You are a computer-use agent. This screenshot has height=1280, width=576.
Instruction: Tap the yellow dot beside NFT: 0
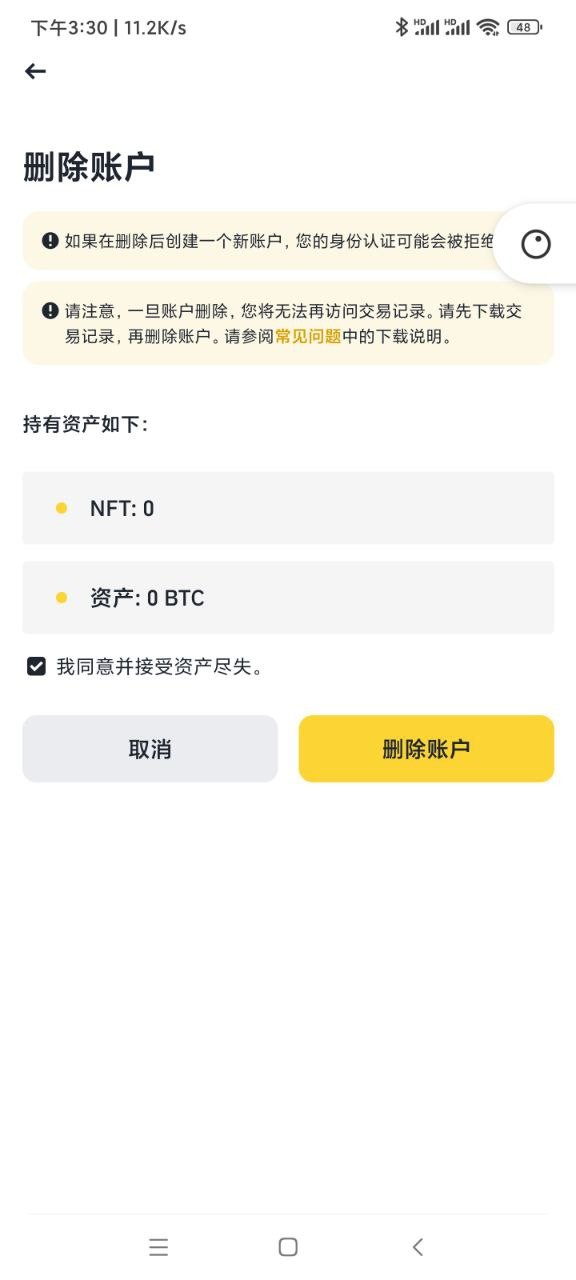[x=60, y=508]
